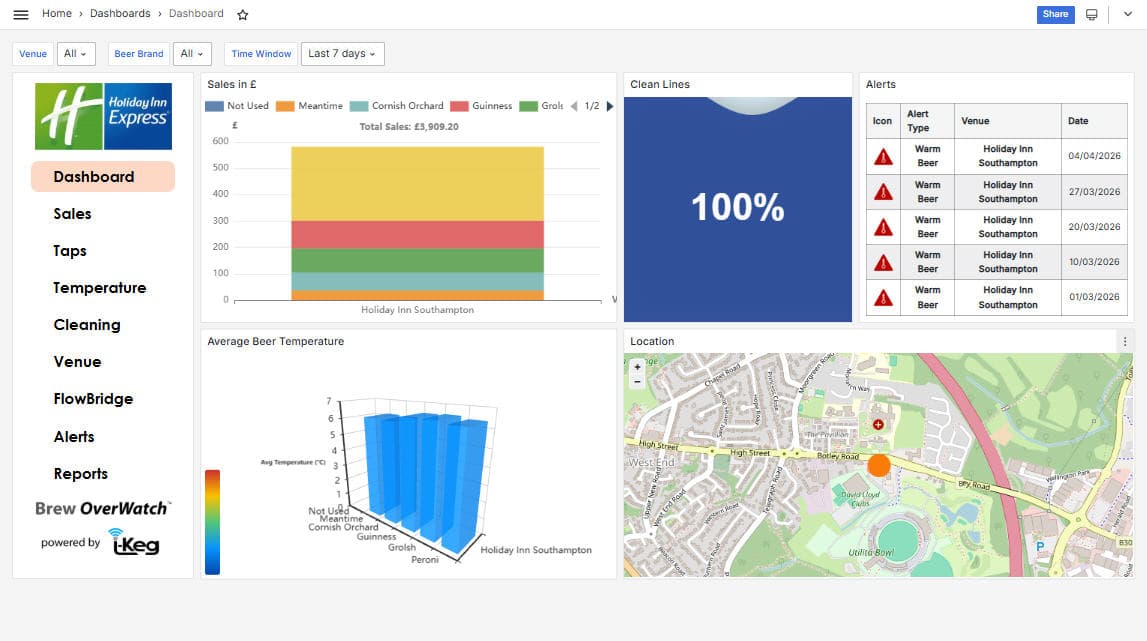Open the Beer Brand All dropdown

[x=192, y=53]
